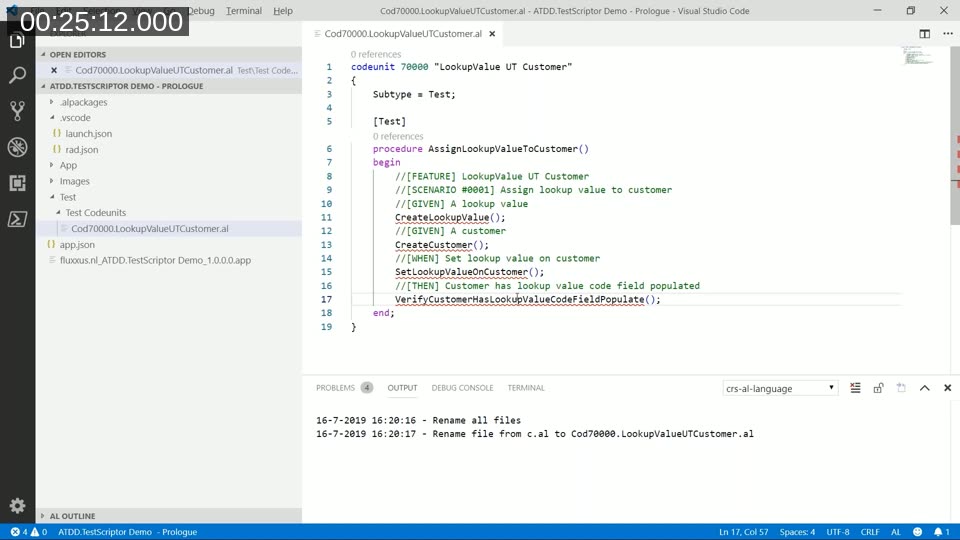The width and height of the screenshot is (960, 540).
Task: Change file encoding UTF-8
Action: click(x=838, y=532)
